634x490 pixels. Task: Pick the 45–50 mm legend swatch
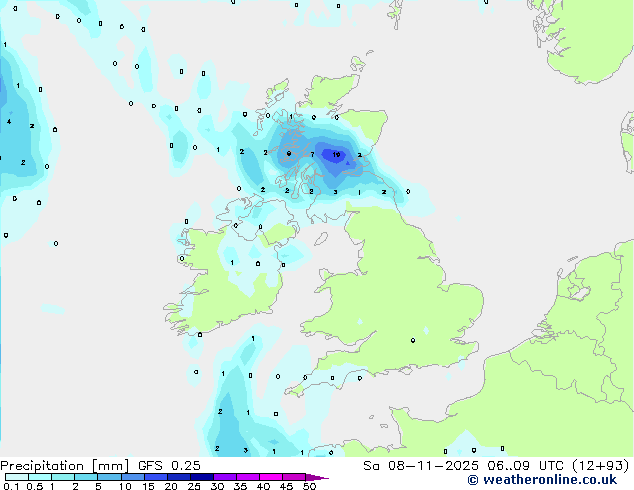tap(294, 477)
